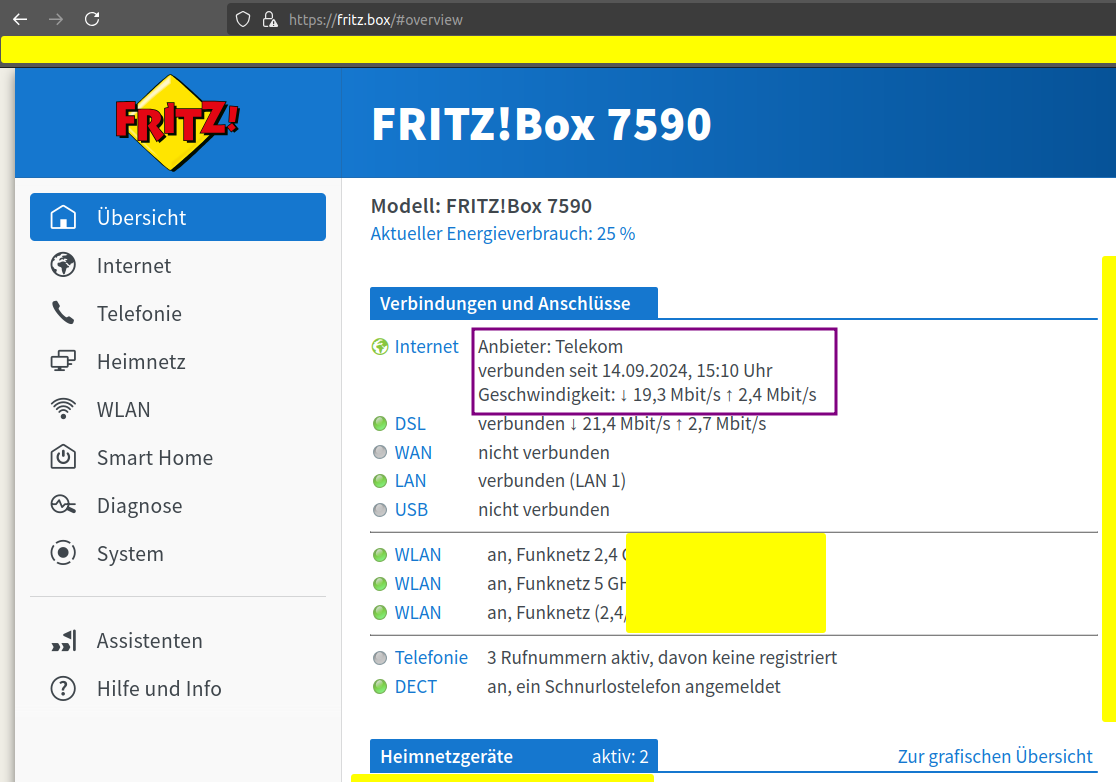The image size is (1116, 782).
Task: Reload the page with the refresh icon
Action: (92, 19)
